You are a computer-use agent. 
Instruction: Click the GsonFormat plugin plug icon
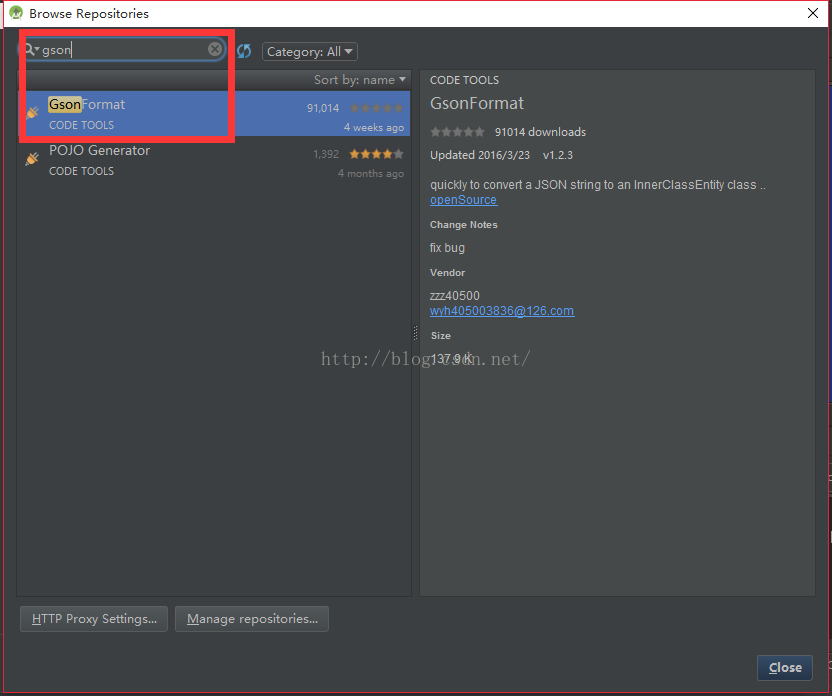tap(32, 112)
